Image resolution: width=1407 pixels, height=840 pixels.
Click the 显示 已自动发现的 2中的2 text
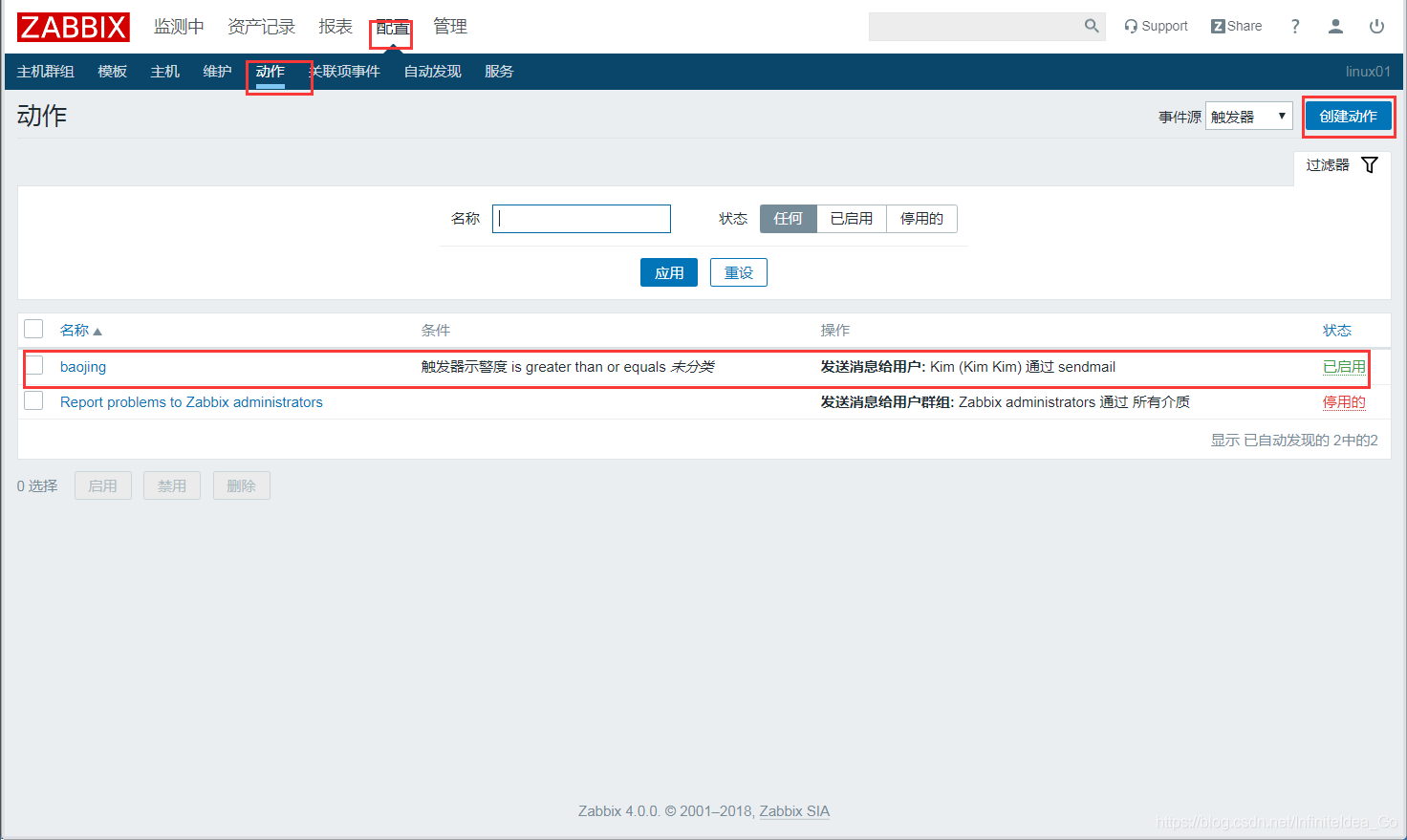(1294, 441)
